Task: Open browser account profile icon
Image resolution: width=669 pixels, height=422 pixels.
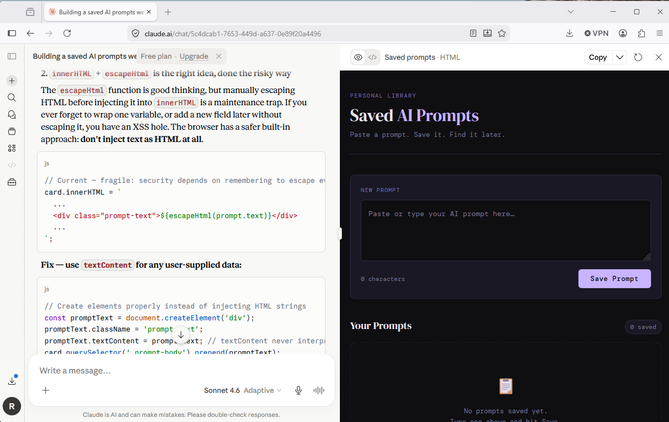Action: point(623,33)
